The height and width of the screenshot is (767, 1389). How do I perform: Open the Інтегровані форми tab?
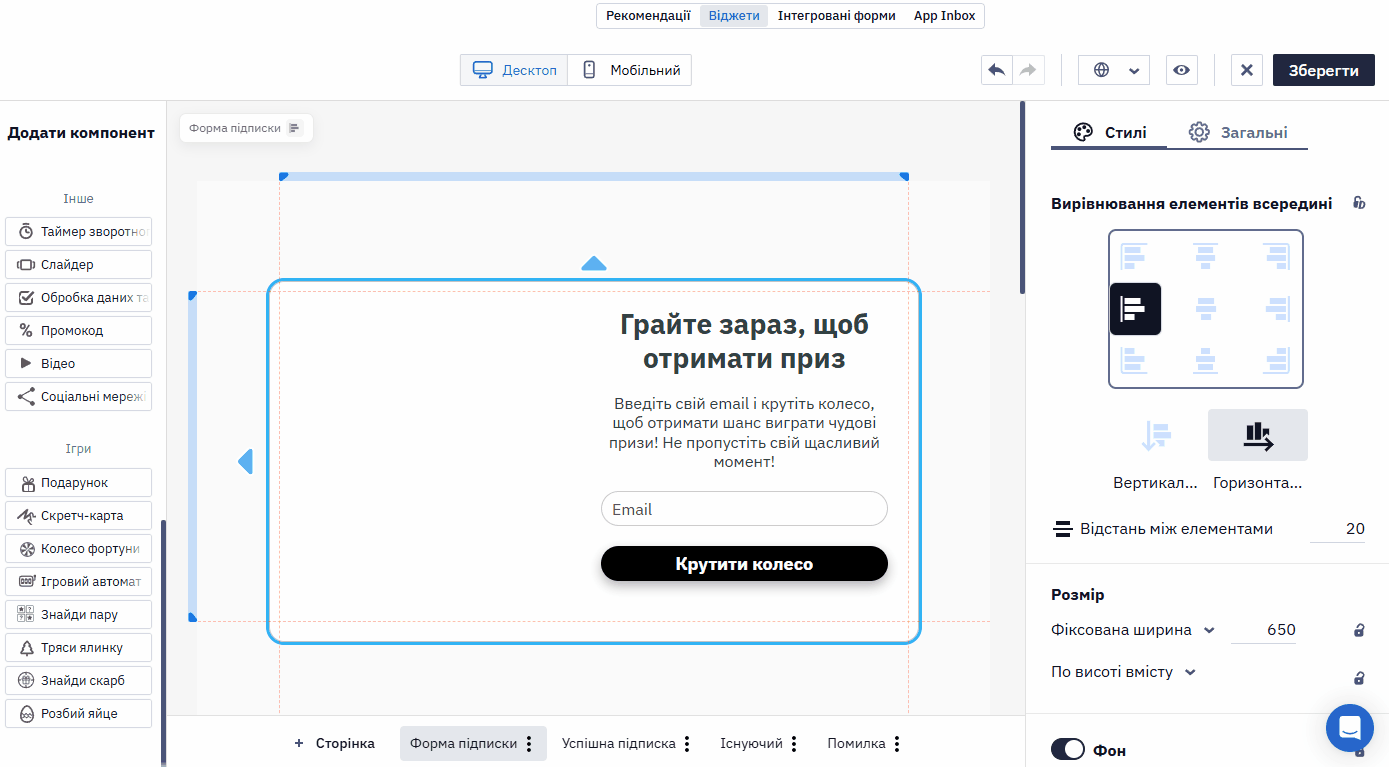pos(837,16)
